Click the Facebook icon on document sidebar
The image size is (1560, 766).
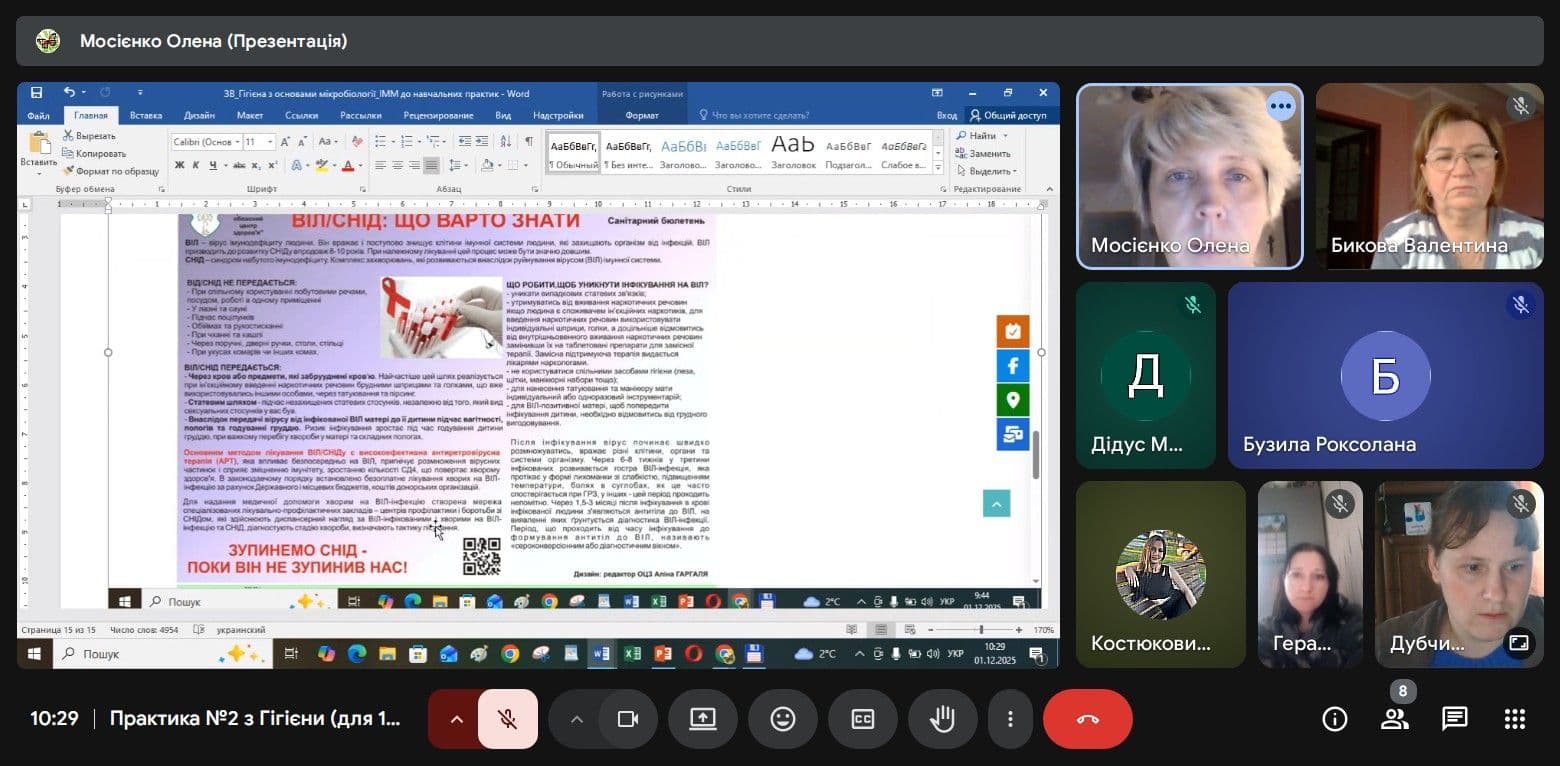click(x=1012, y=365)
